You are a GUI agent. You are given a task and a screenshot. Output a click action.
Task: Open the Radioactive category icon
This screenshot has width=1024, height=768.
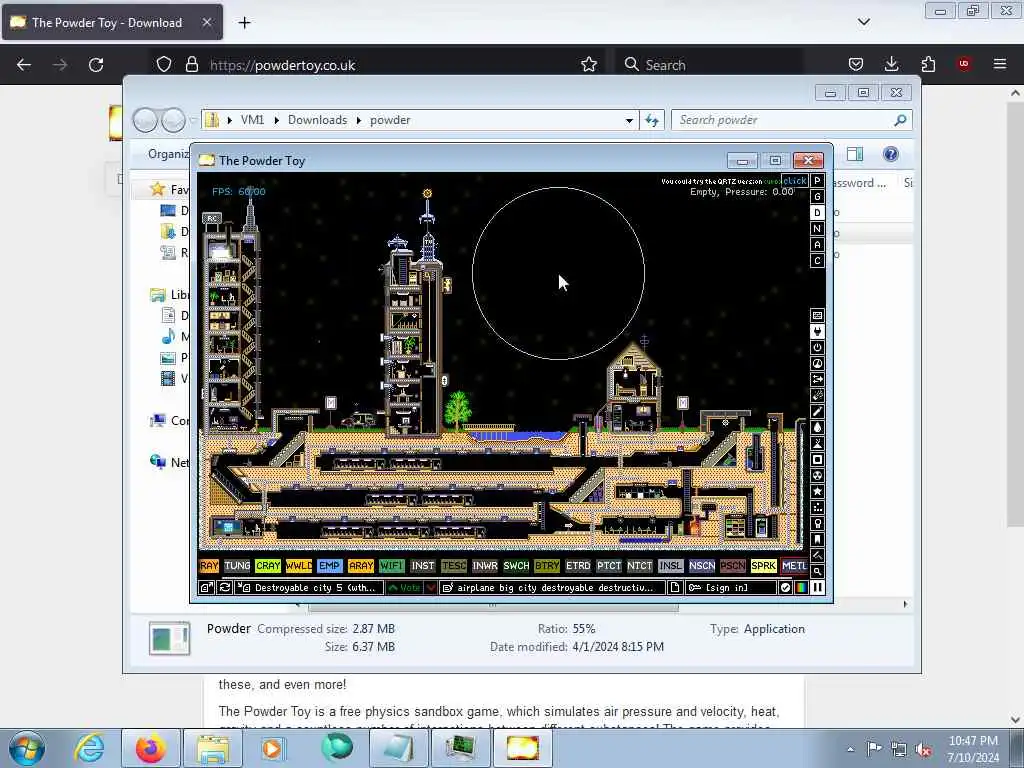point(817,475)
